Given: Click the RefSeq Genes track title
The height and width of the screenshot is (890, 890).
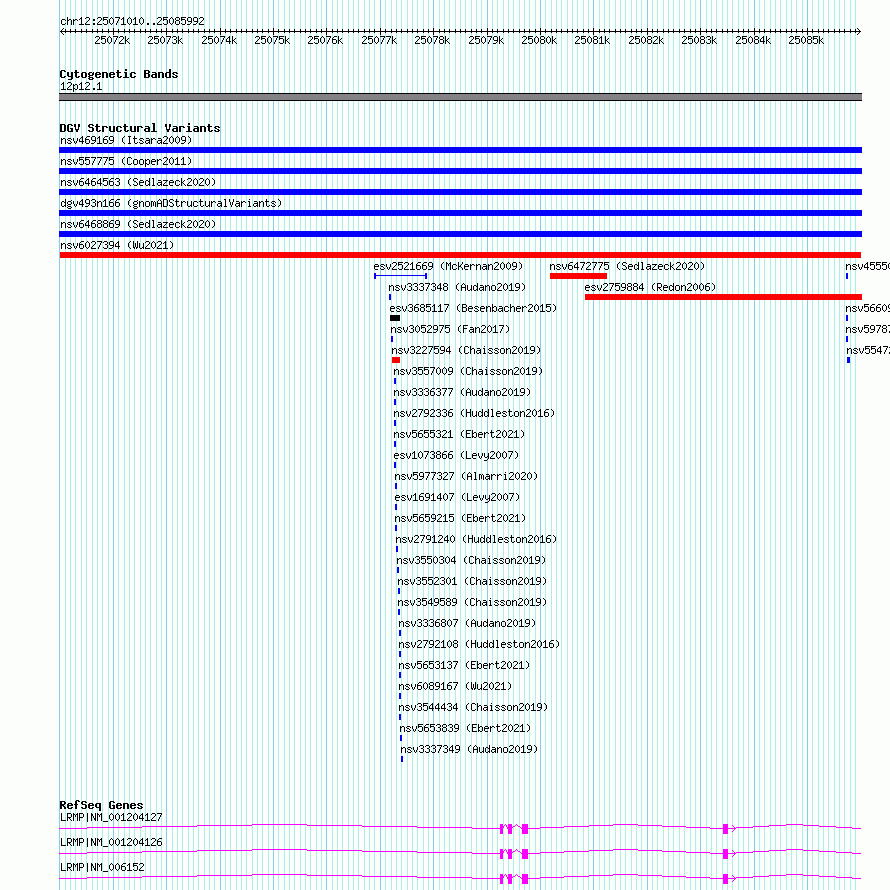Looking at the screenshot, I should point(102,805).
